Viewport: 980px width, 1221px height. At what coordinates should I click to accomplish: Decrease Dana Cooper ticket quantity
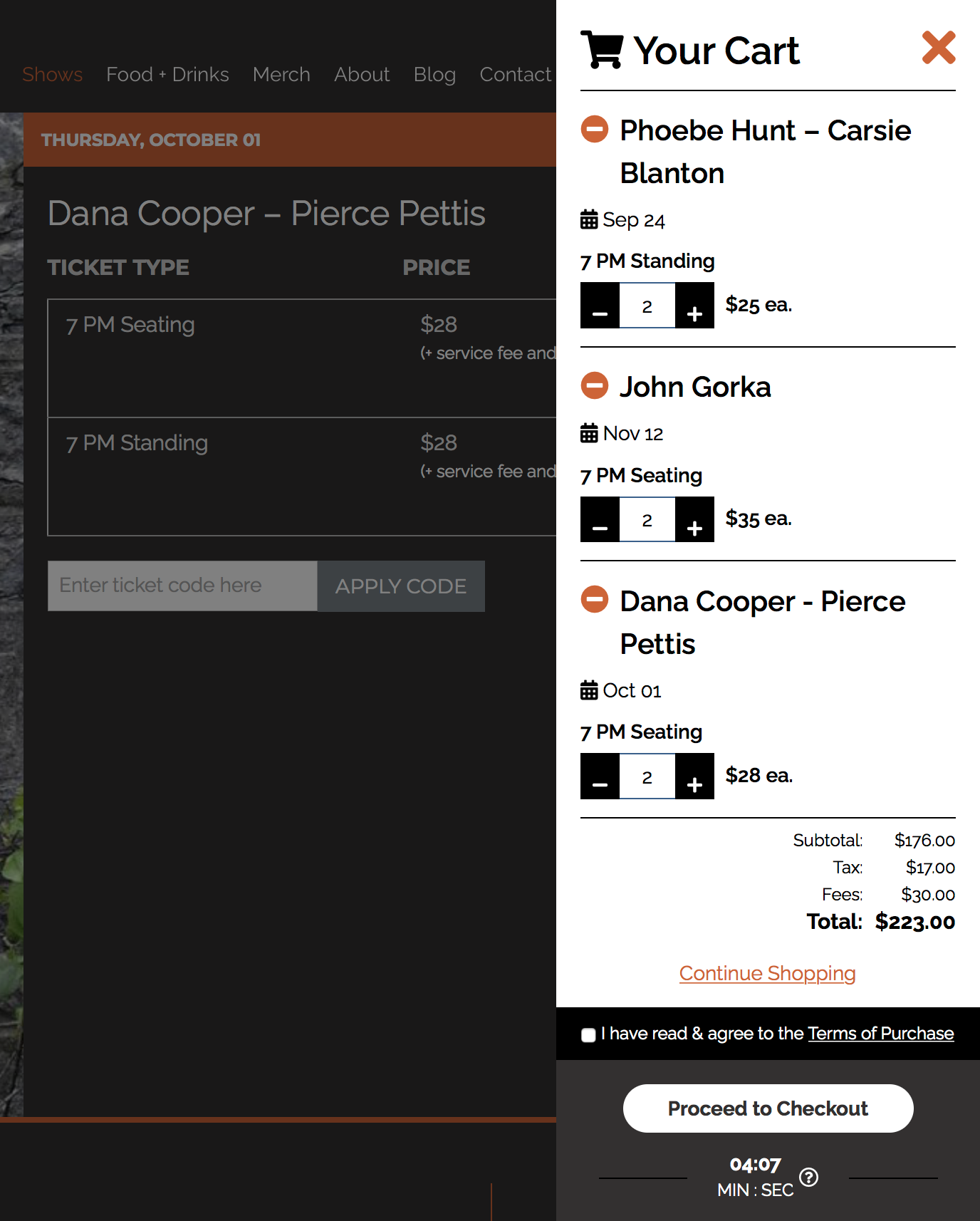tap(600, 776)
